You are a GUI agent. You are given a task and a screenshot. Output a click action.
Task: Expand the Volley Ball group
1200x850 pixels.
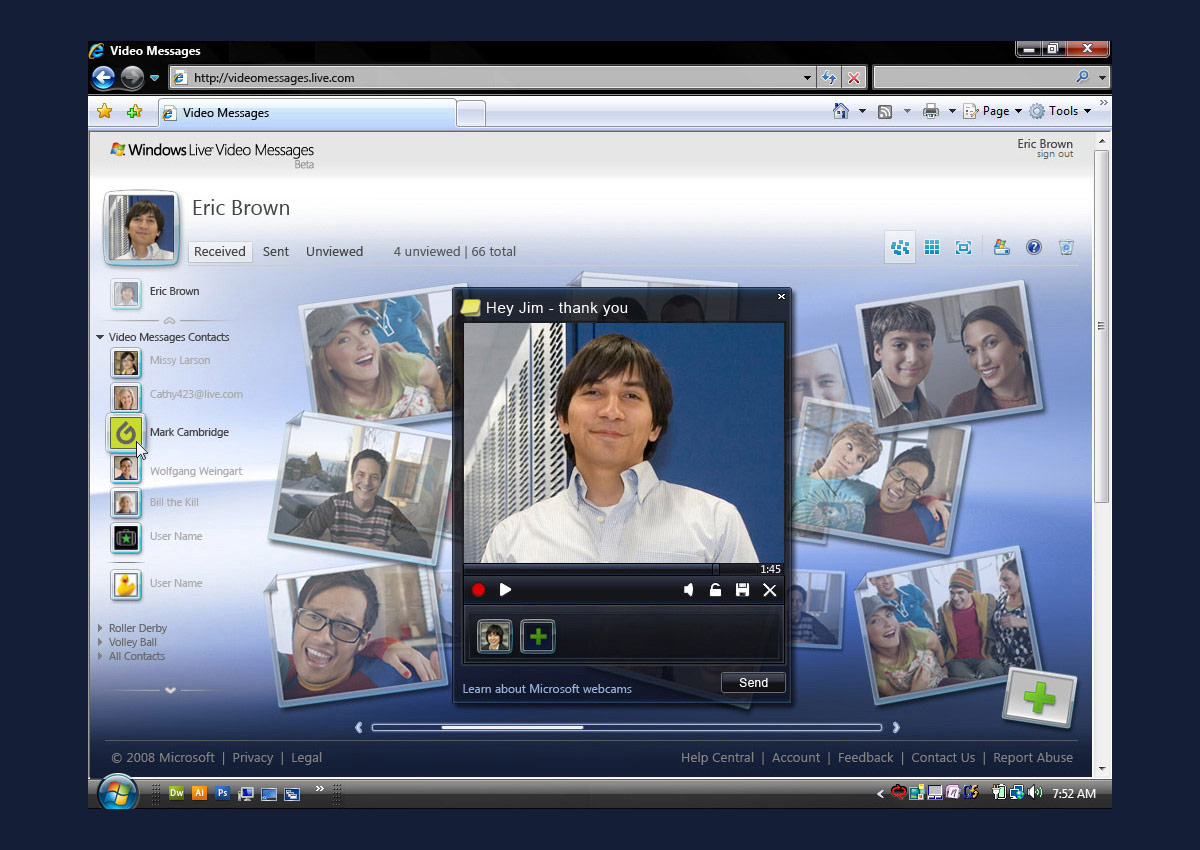[100, 642]
